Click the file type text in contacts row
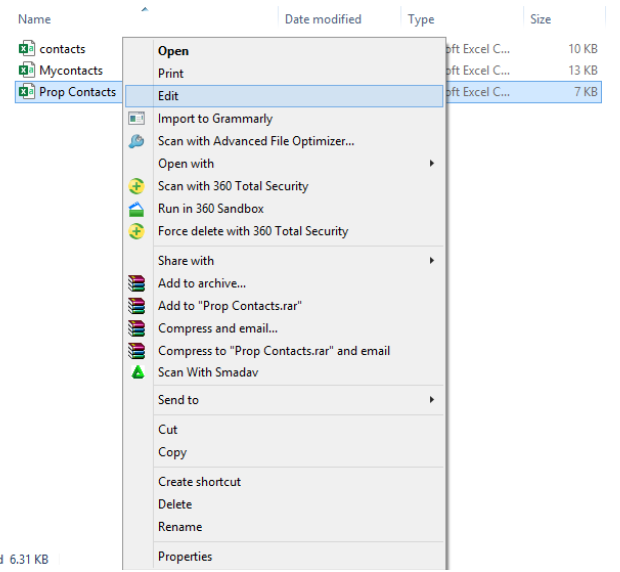 tap(478, 49)
